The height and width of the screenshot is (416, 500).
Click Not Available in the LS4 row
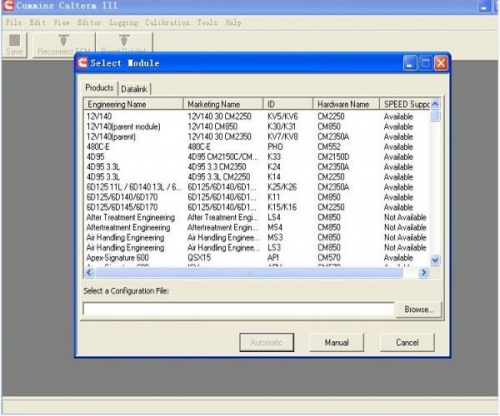pos(405,217)
